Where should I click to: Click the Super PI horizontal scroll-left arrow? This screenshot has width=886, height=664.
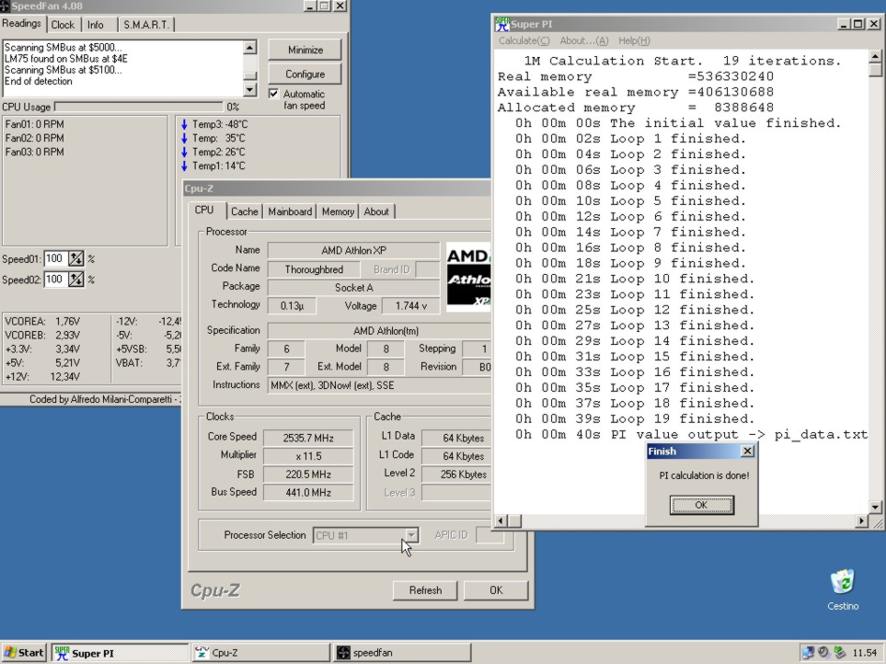tap(502, 520)
